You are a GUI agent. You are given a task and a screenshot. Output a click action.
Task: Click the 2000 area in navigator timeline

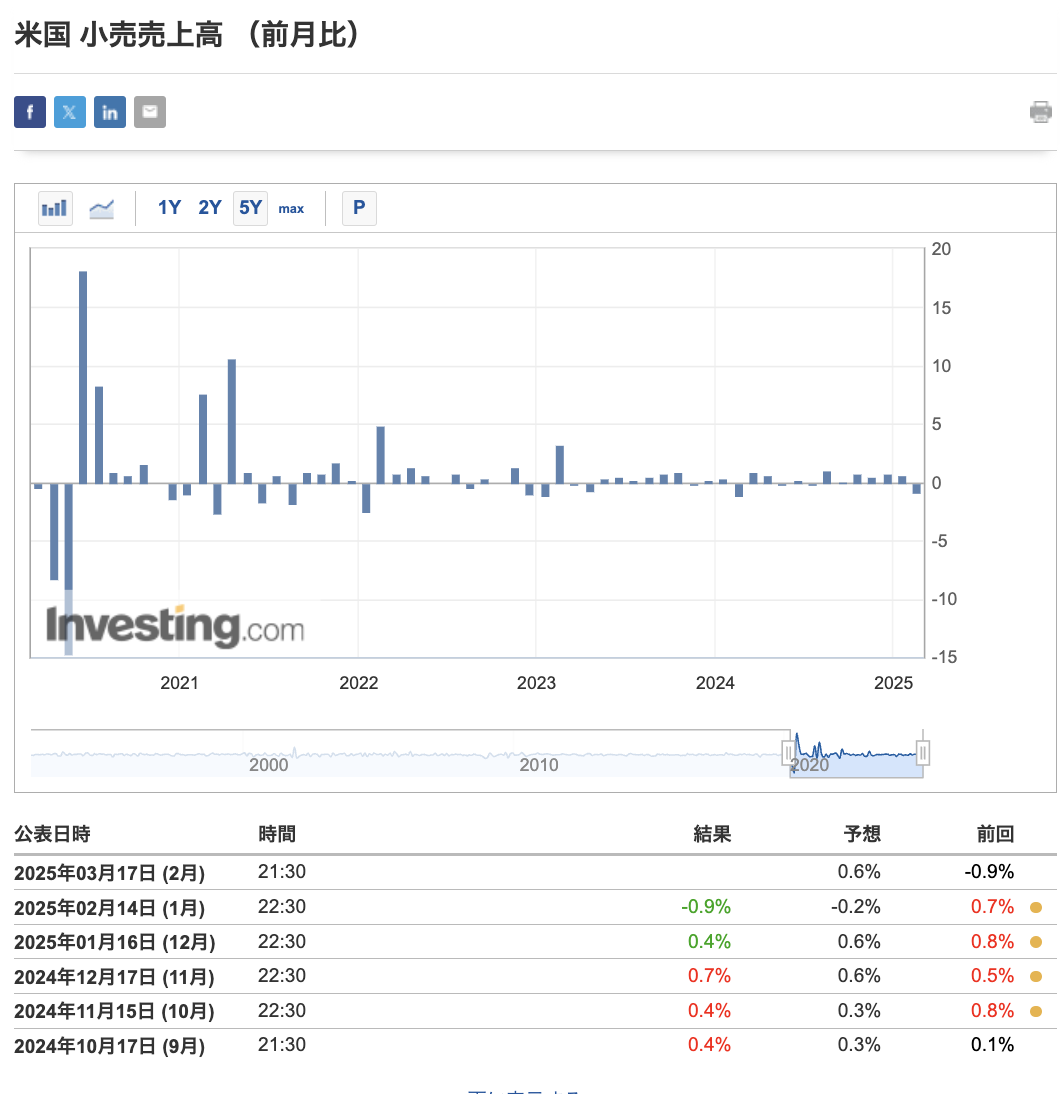pos(269,765)
